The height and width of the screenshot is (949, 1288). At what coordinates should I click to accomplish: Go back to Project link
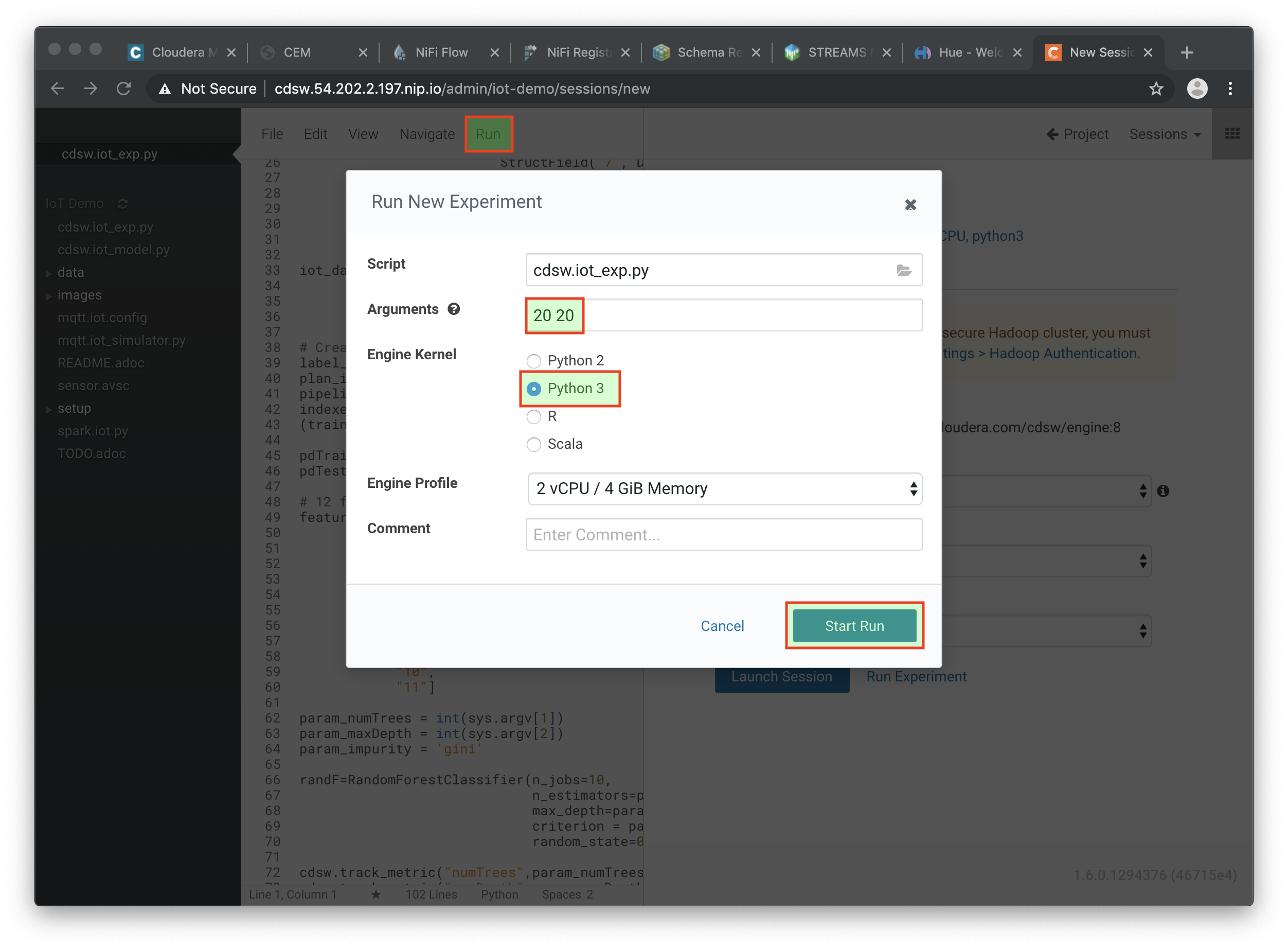pos(1077,134)
